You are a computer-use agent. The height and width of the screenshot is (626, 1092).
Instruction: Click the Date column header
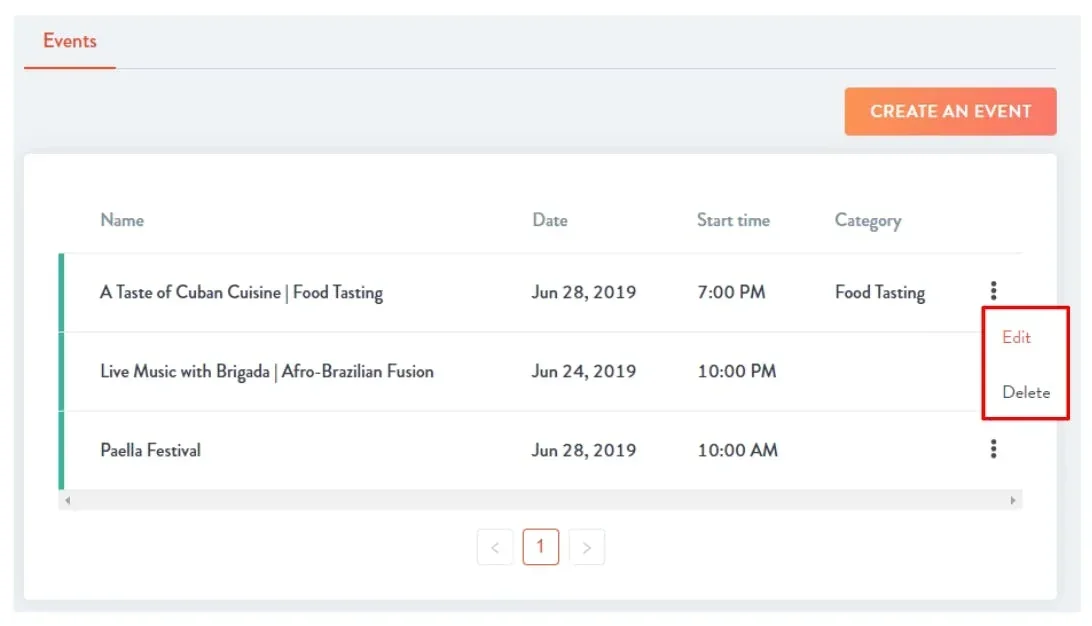tap(549, 220)
